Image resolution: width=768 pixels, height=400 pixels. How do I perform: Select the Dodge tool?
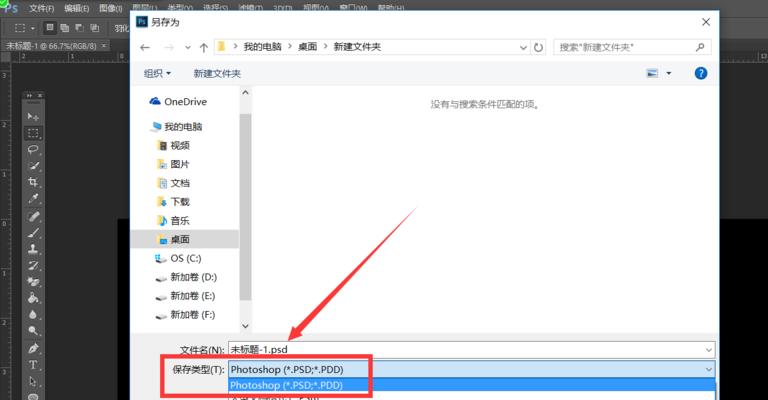(33, 331)
